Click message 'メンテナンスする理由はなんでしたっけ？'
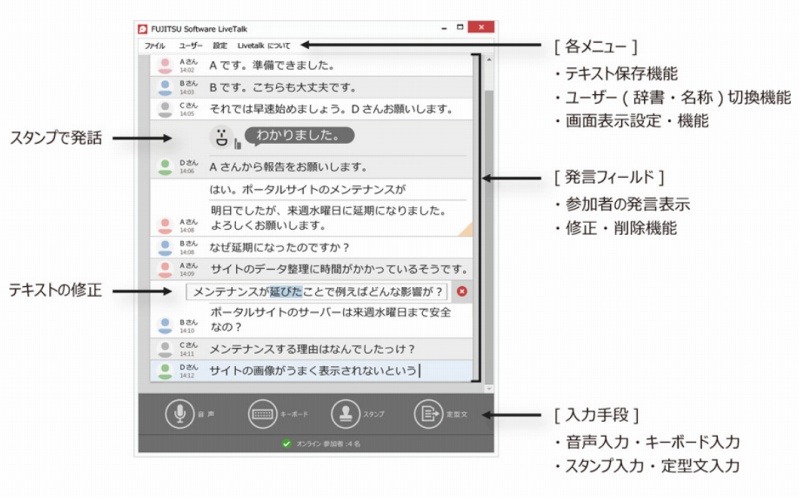This screenshot has height=498, width=800. click(x=312, y=349)
